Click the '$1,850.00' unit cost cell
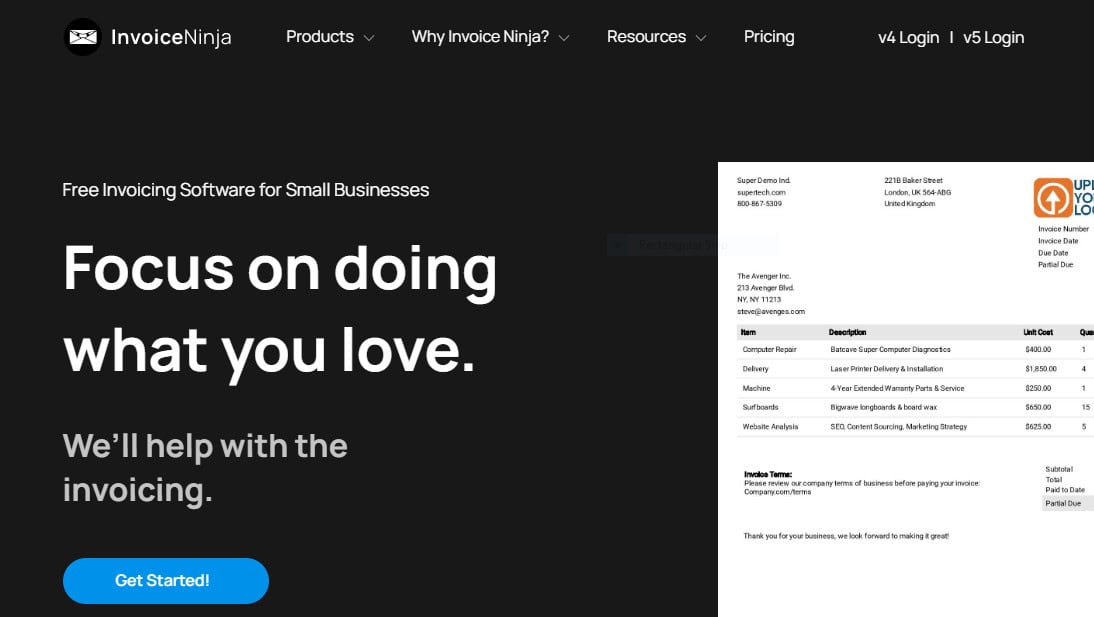 click(1041, 369)
